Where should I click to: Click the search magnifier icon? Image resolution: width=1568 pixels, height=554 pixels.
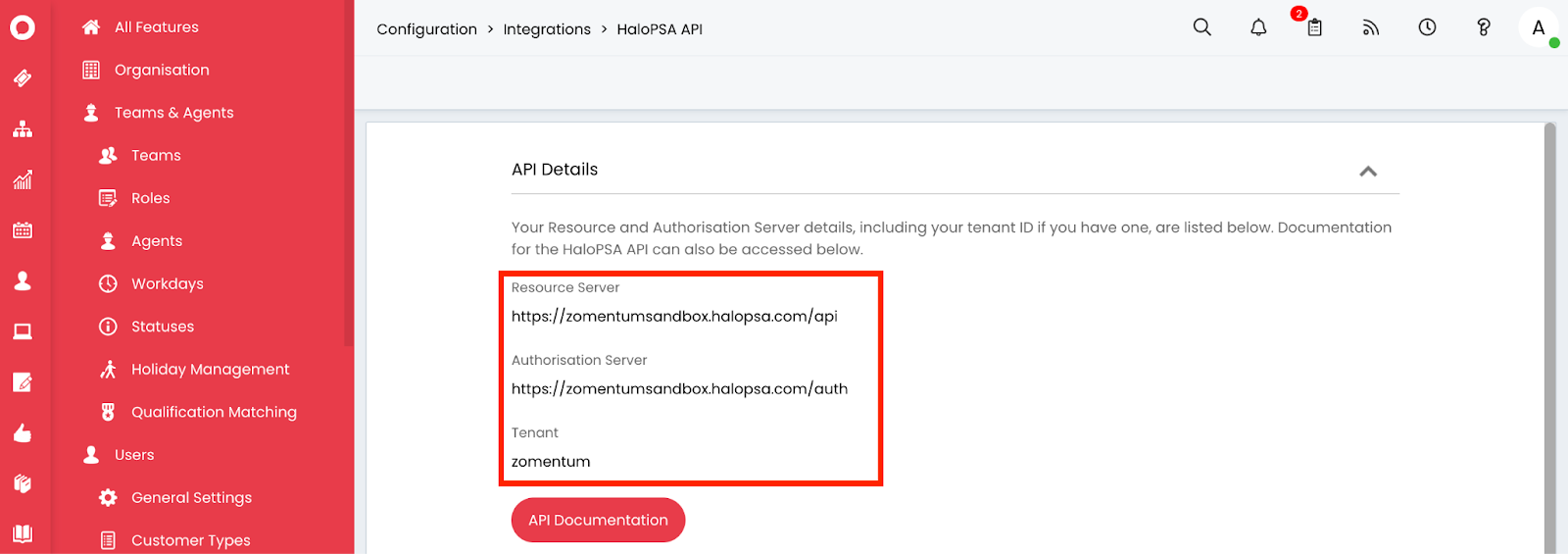1202,27
